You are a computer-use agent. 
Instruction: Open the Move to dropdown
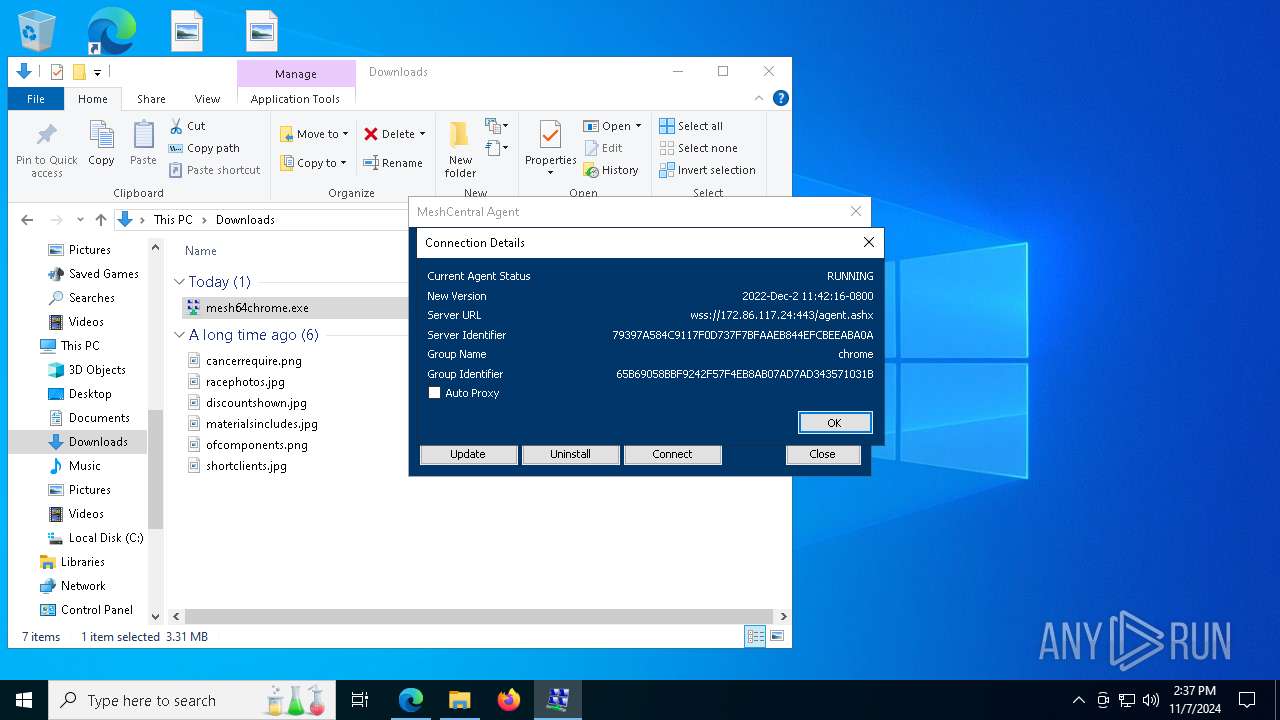(x=314, y=134)
